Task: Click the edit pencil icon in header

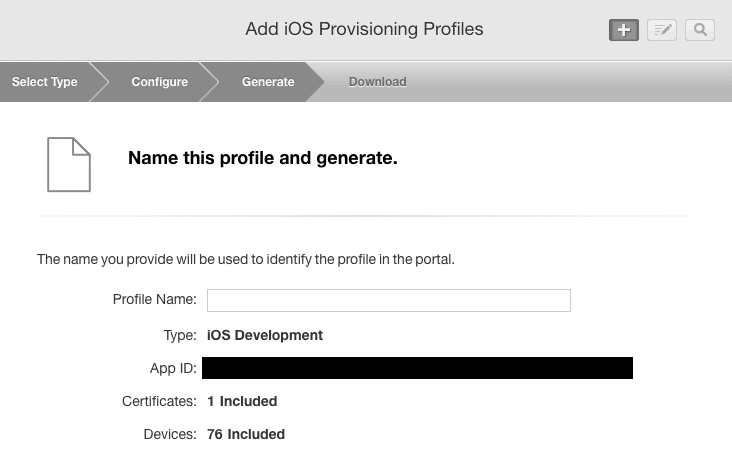Action: tap(662, 30)
